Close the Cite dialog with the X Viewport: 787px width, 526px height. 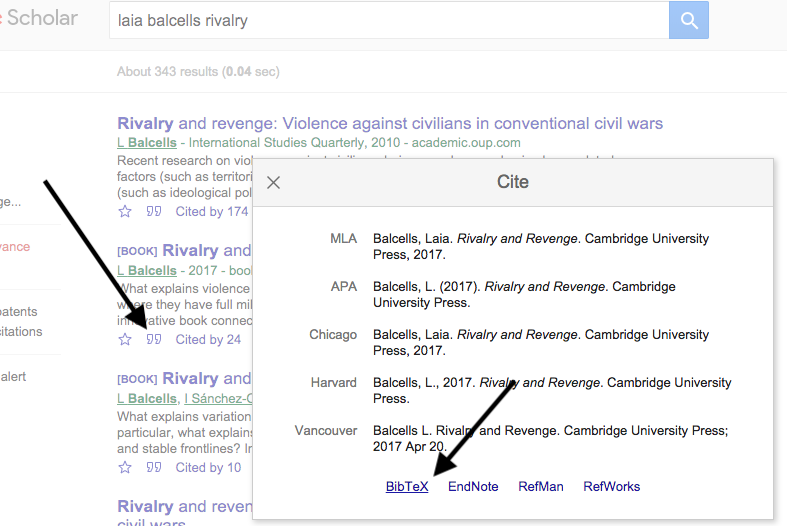pyautogui.click(x=274, y=182)
